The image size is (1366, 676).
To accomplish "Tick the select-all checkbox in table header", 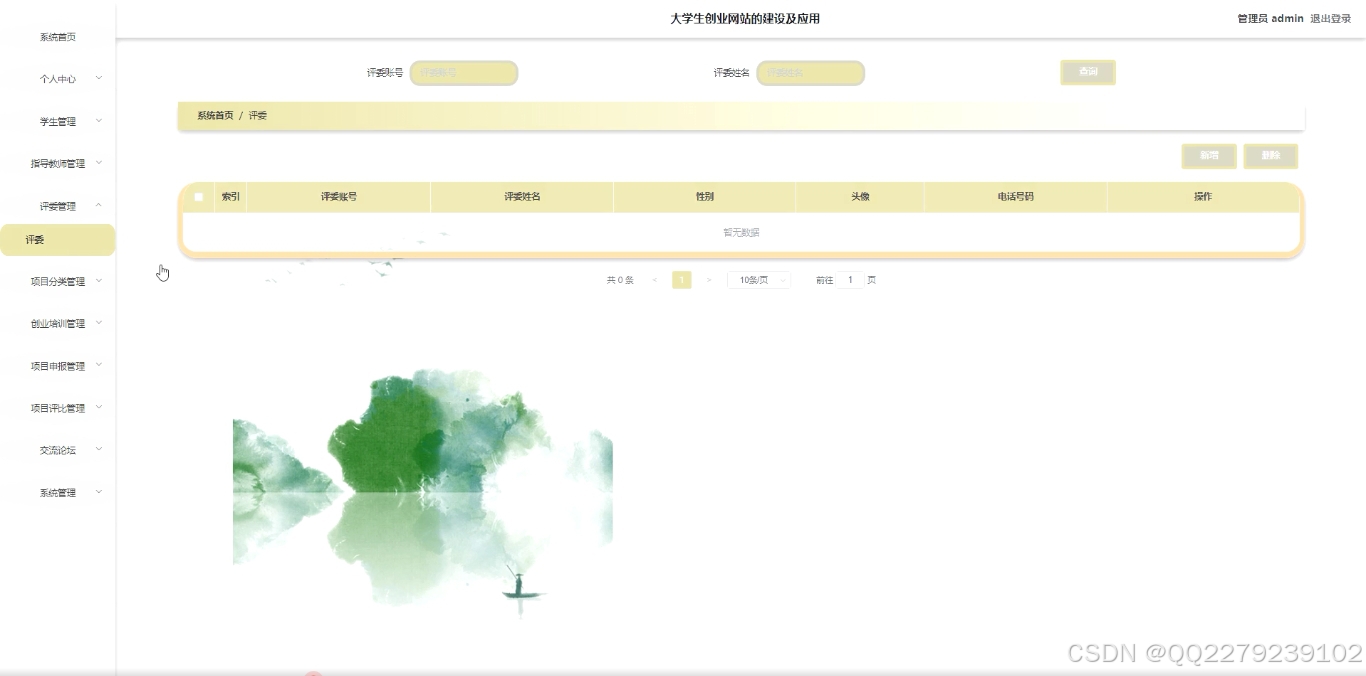I will coord(198,197).
